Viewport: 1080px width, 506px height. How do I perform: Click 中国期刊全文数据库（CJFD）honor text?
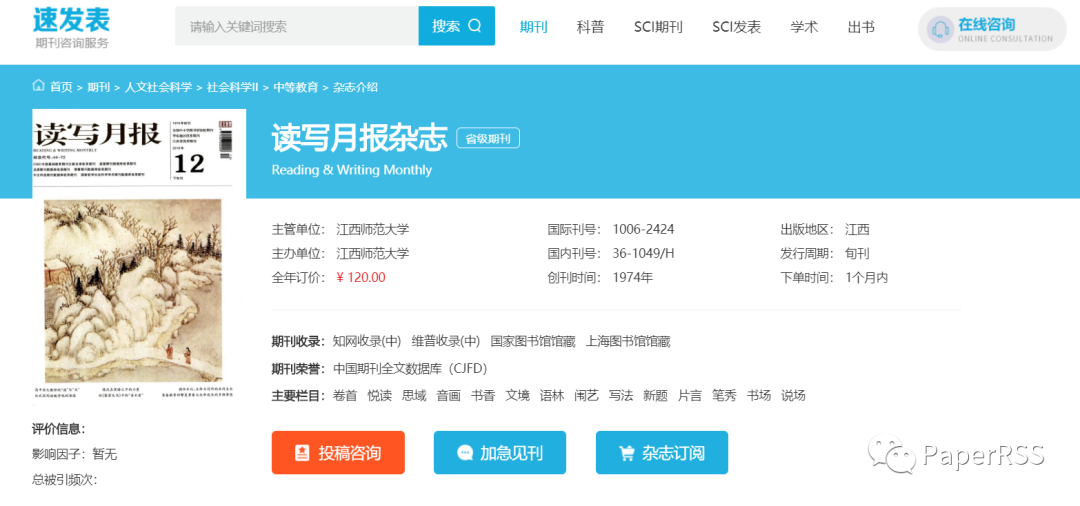[410, 368]
